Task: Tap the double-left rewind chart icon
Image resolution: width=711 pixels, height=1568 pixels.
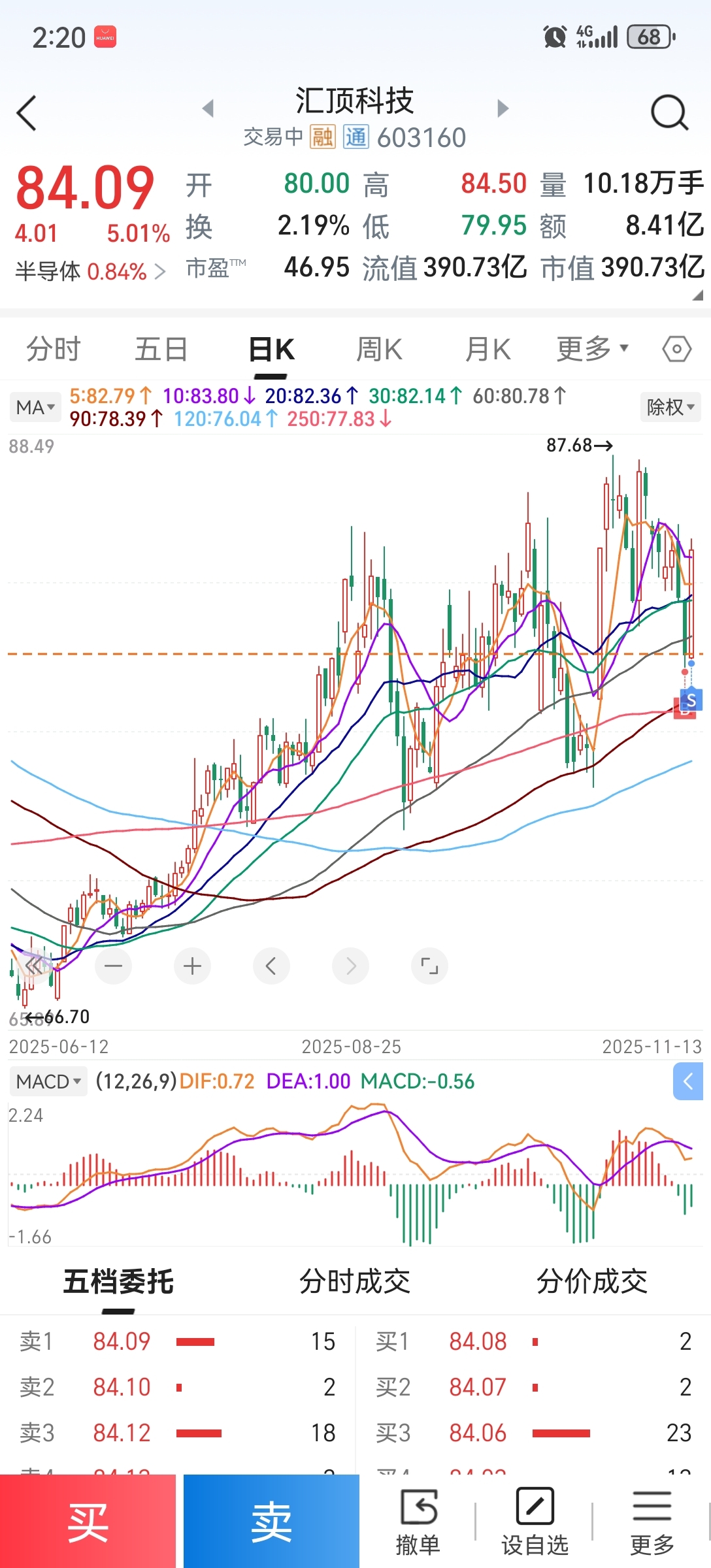Action: (34, 965)
